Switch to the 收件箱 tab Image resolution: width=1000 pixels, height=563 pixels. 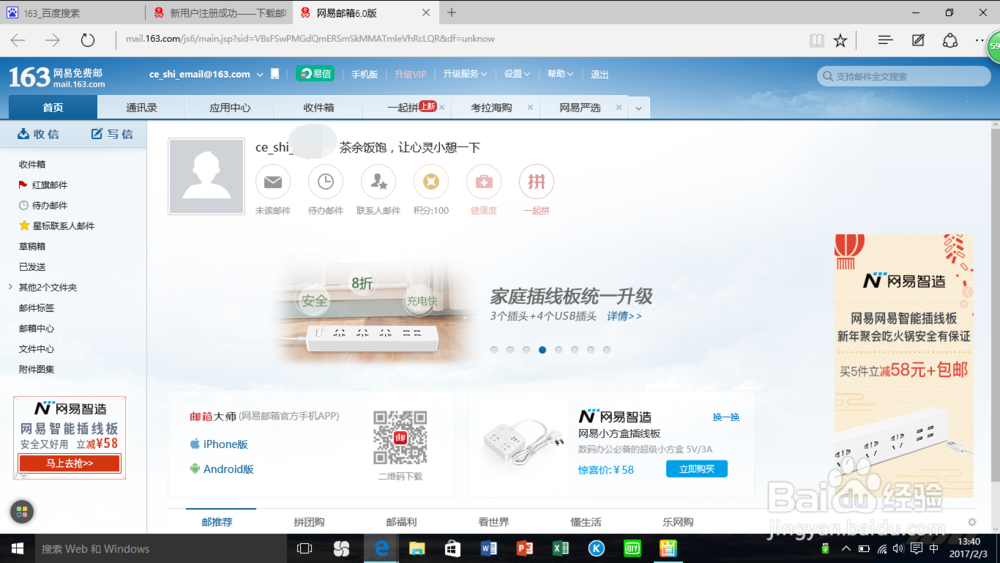[318, 108]
